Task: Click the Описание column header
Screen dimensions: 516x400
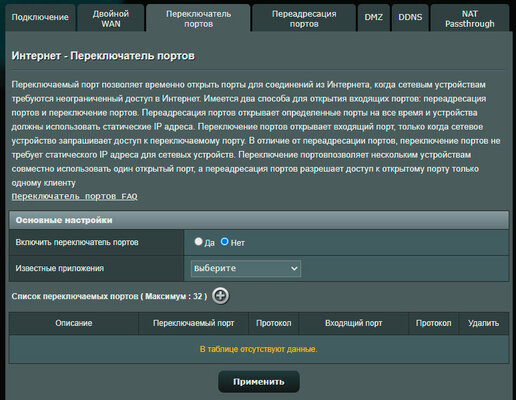Action: 74,323
